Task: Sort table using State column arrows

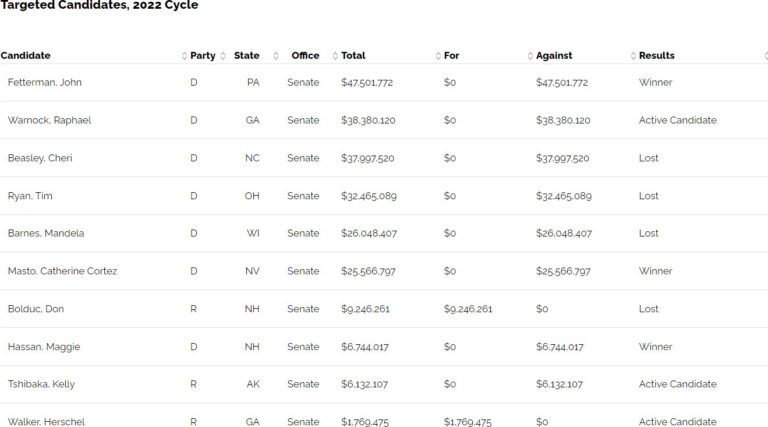Action: pos(276,56)
